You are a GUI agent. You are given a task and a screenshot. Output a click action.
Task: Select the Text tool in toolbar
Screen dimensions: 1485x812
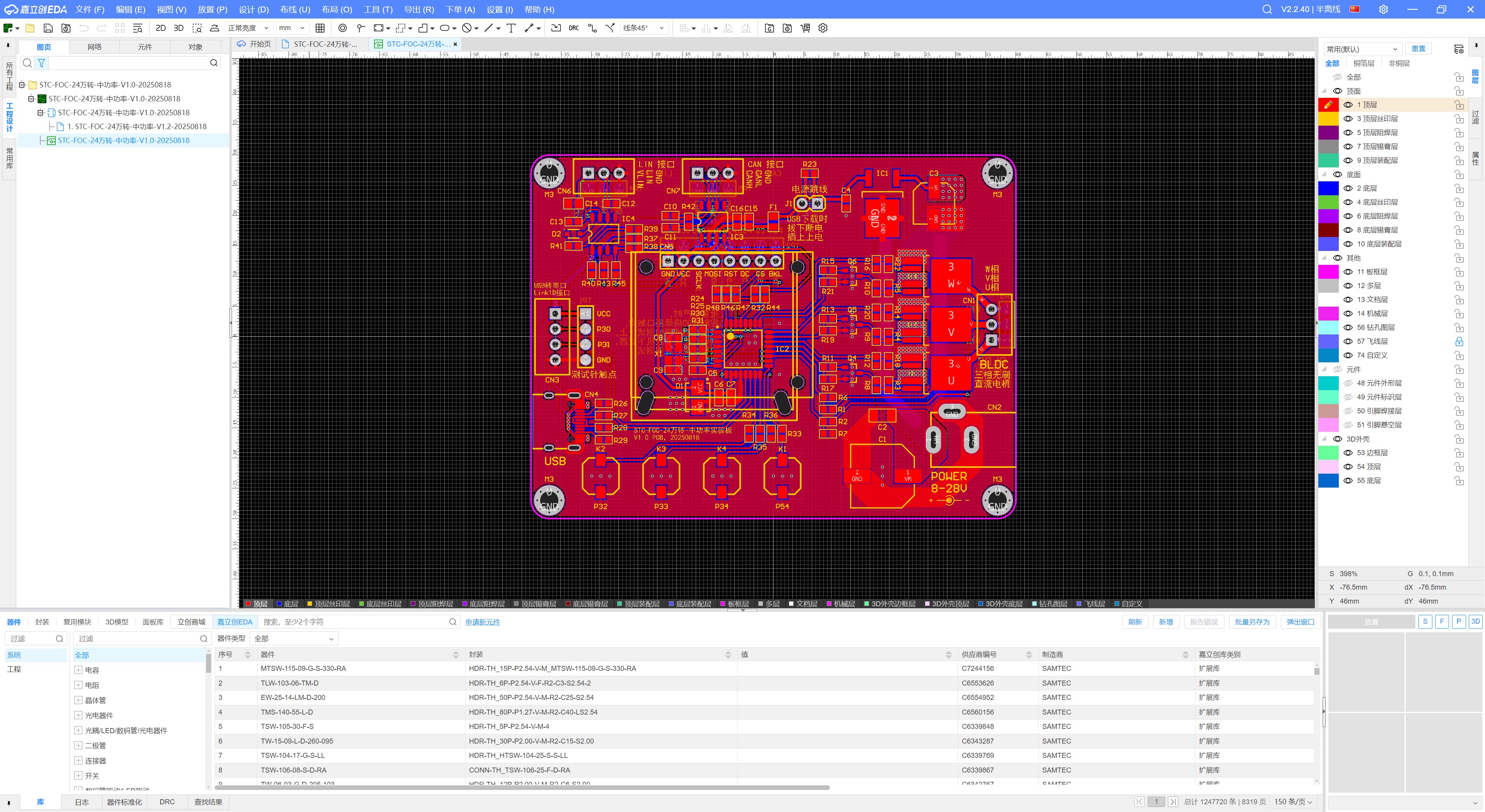click(x=511, y=28)
